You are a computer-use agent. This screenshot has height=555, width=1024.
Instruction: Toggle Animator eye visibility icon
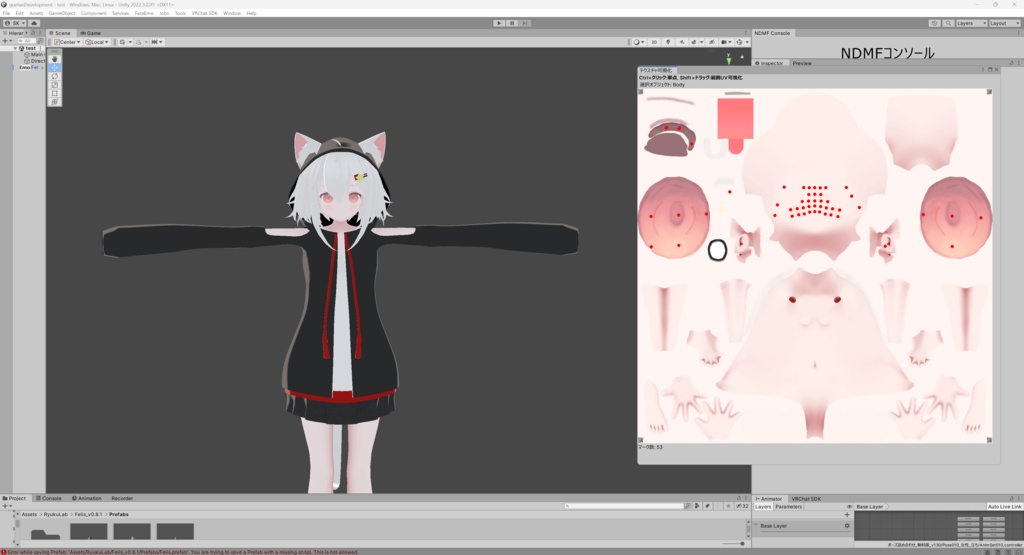849,507
